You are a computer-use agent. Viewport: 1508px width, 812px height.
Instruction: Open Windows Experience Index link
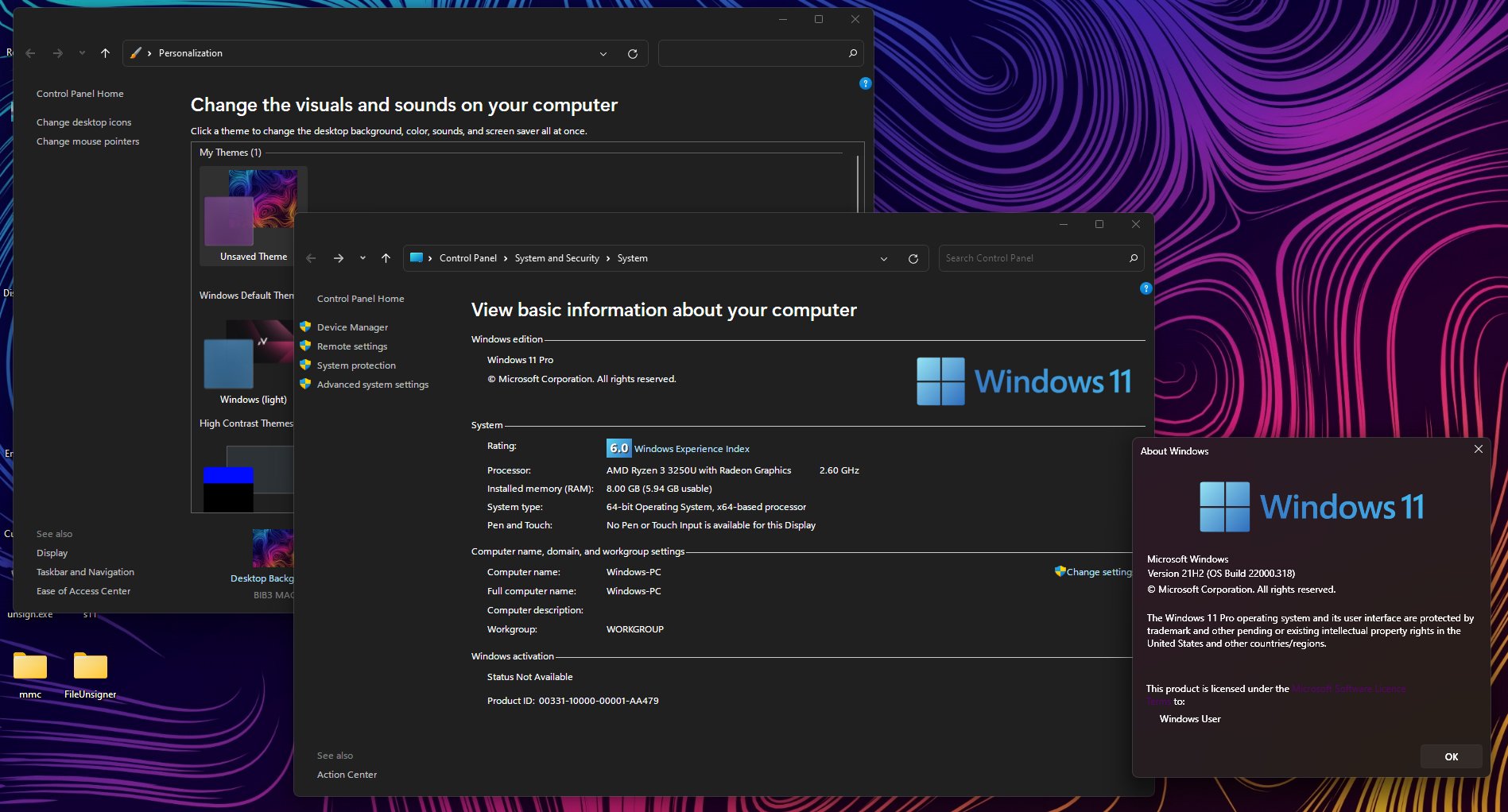click(x=692, y=449)
